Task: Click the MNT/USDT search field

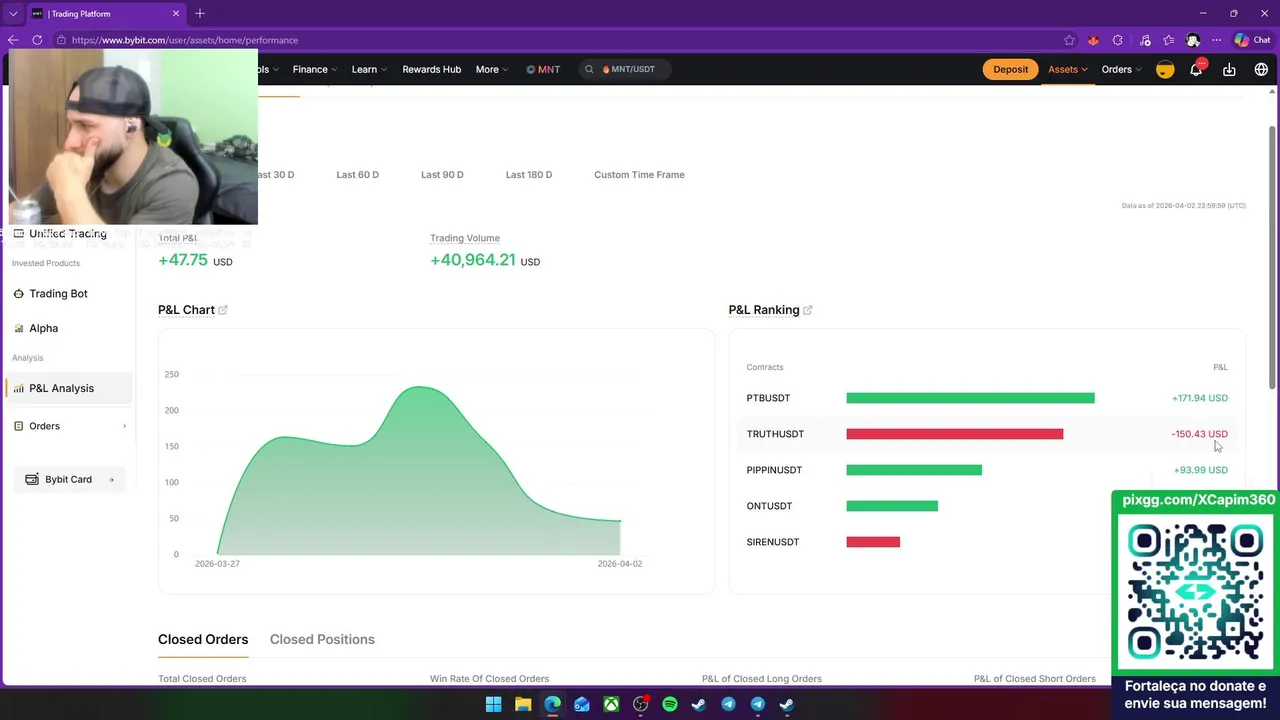Action: pyautogui.click(x=624, y=69)
